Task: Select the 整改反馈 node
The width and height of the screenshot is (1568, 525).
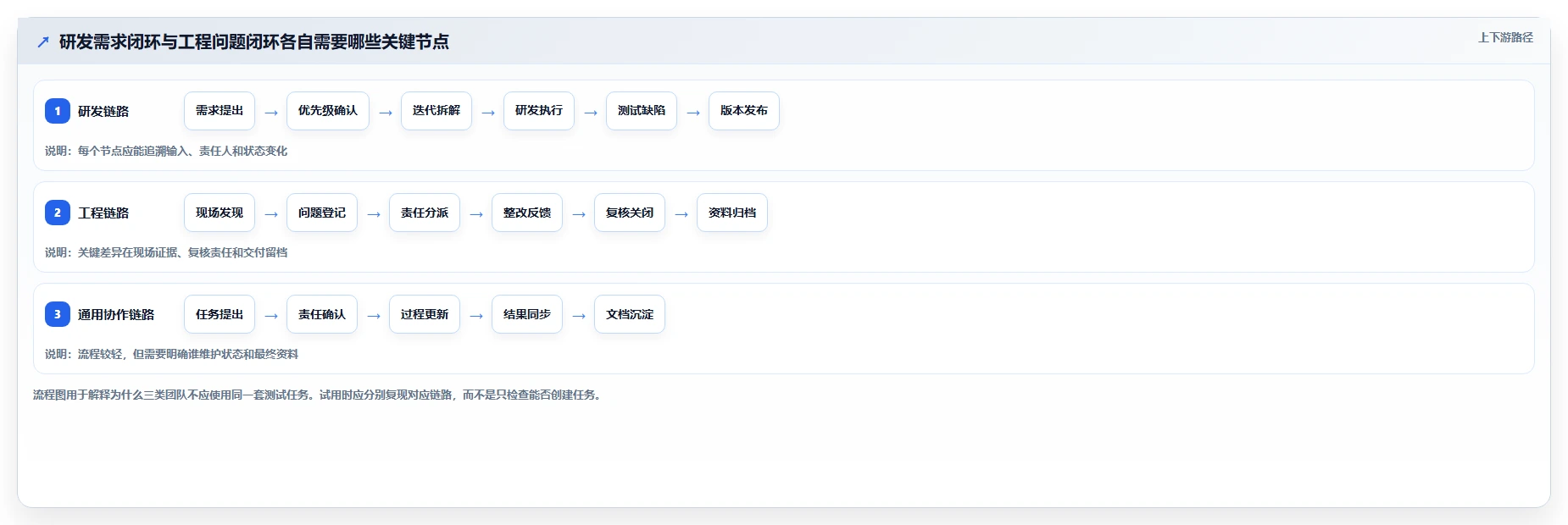Action: [x=527, y=213]
